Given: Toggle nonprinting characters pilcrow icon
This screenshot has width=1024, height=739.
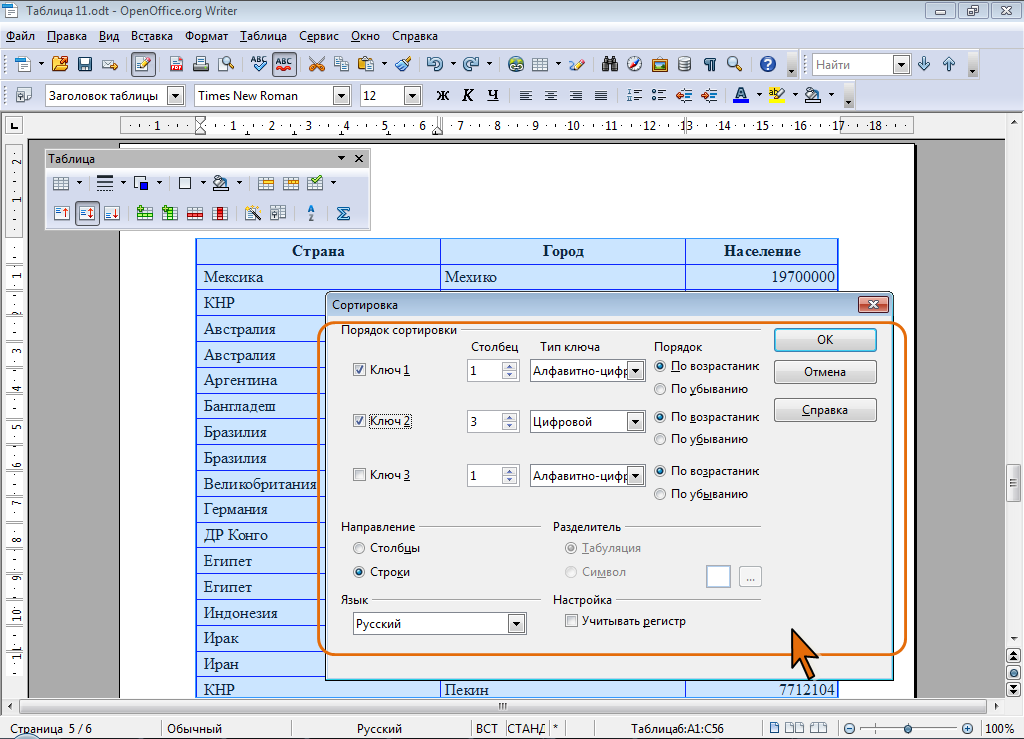Looking at the screenshot, I should [710, 64].
